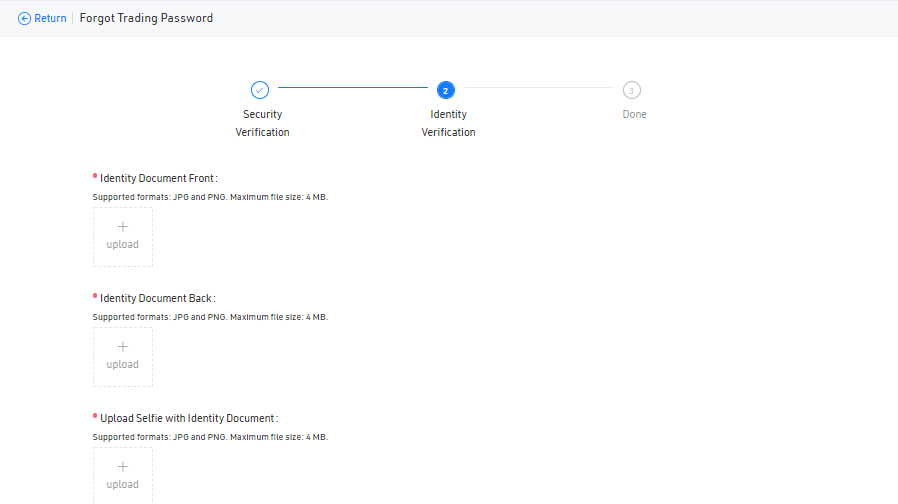The width and height of the screenshot is (898, 504).
Task: Click the 'upload' text in front document box
Action: (123, 244)
